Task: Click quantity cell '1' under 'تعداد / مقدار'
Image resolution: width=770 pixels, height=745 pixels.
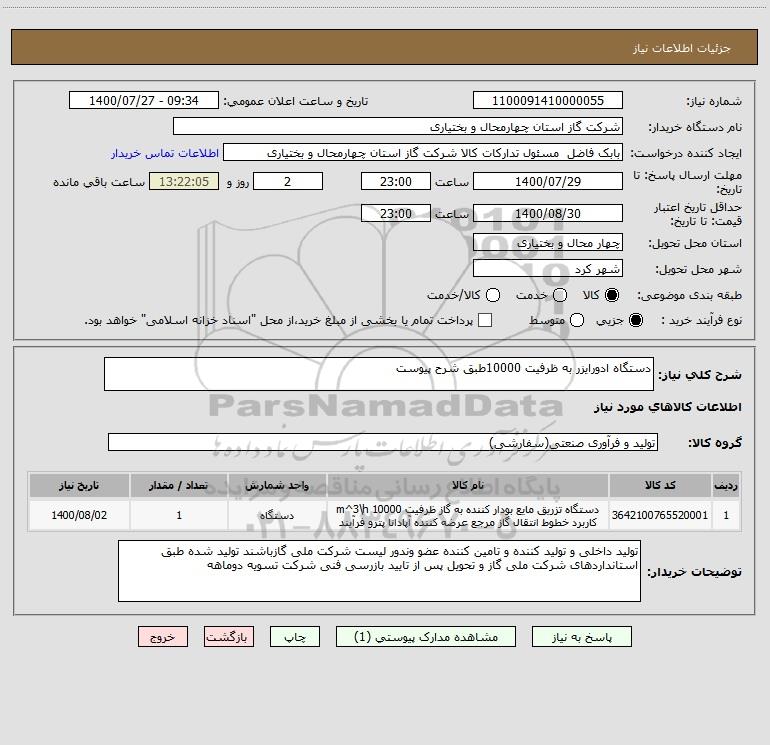Action: click(x=179, y=515)
